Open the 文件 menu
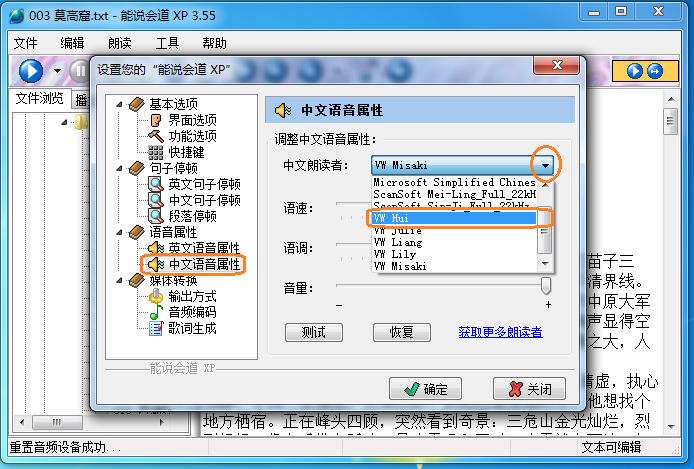 coord(26,43)
